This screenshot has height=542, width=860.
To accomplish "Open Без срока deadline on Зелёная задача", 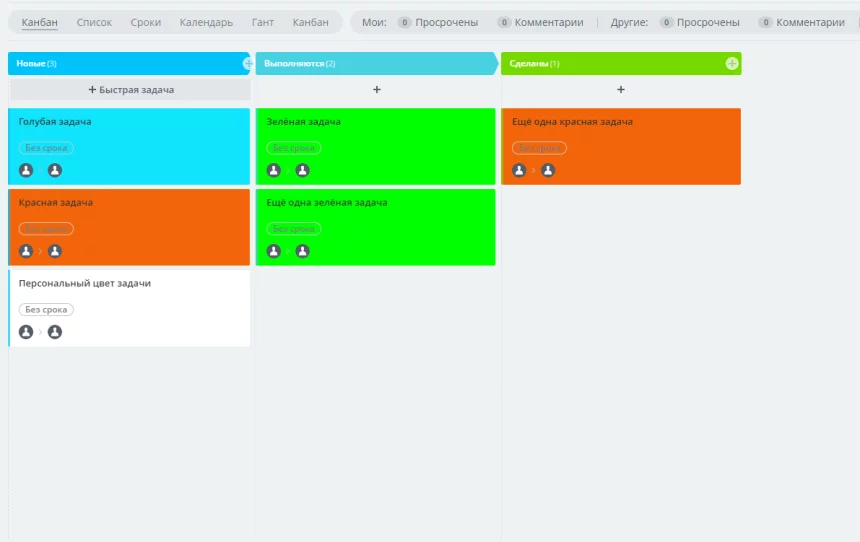I will (x=294, y=148).
